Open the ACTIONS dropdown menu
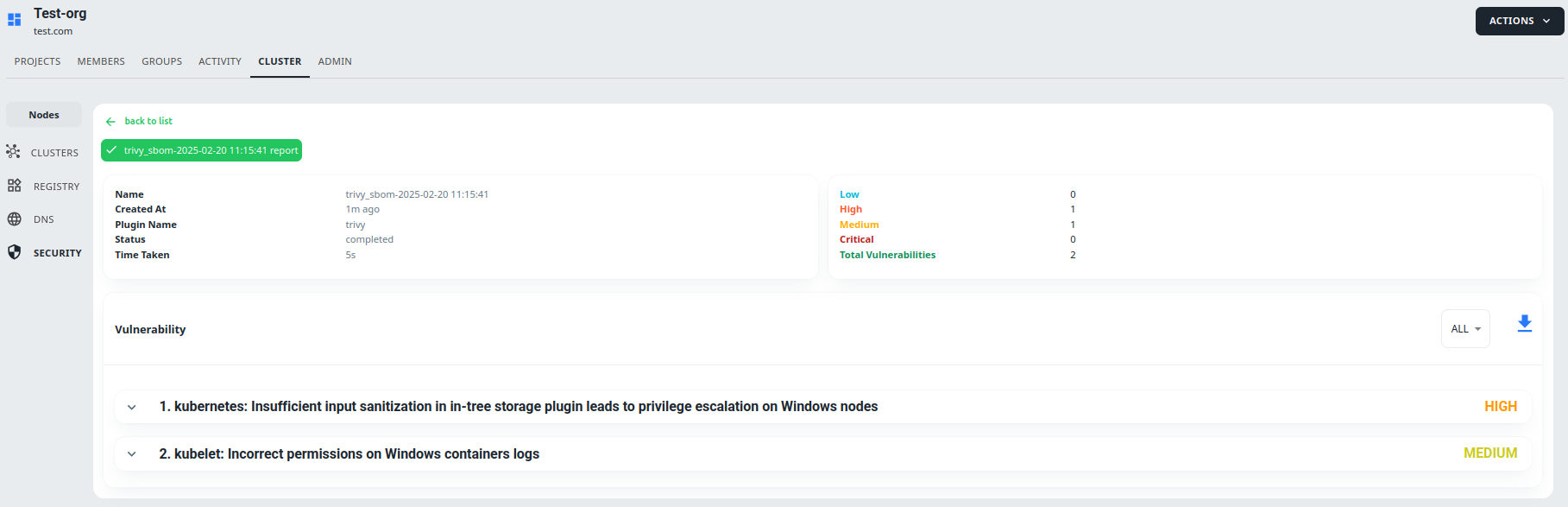This screenshot has height=507, width=1568. click(1520, 21)
